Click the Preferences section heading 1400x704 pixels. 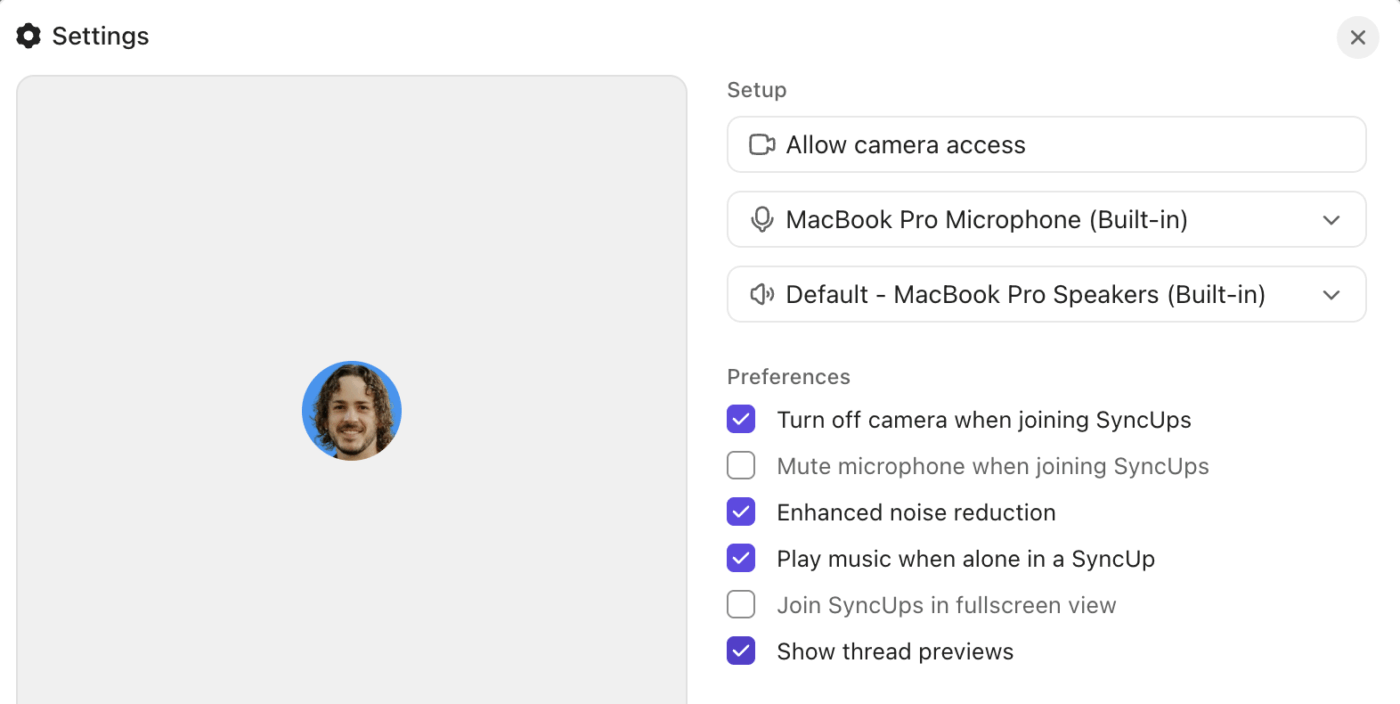click(x=788, y=376)
